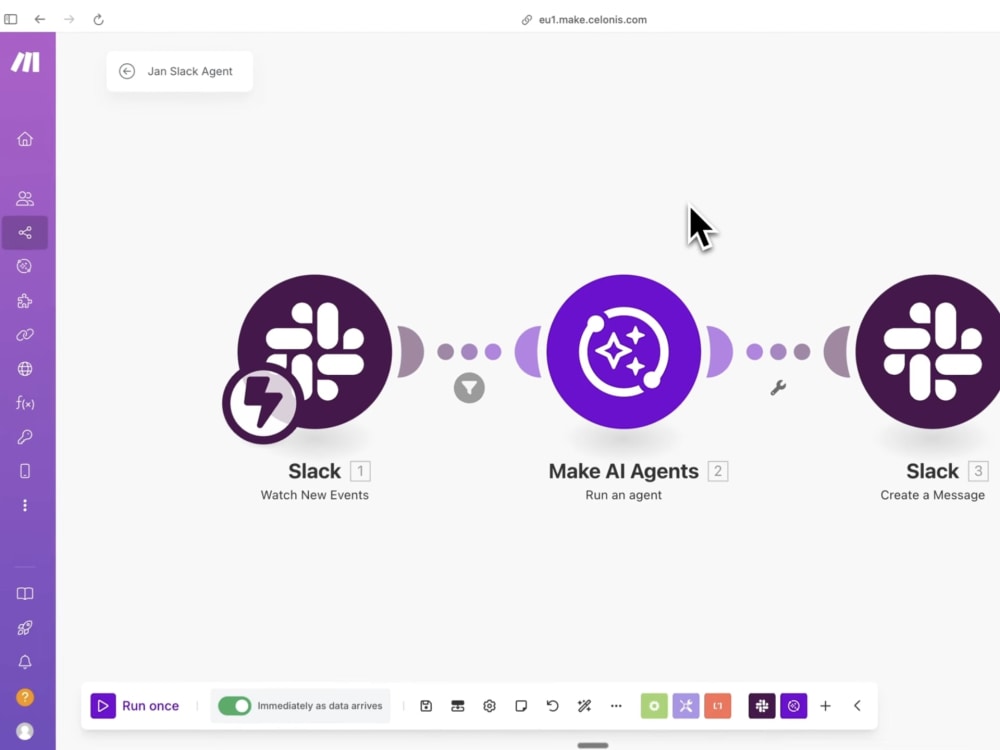1000x750 pixels.
Task: Click the Make AI Agents favorite icon
Action: click(793, 706)
